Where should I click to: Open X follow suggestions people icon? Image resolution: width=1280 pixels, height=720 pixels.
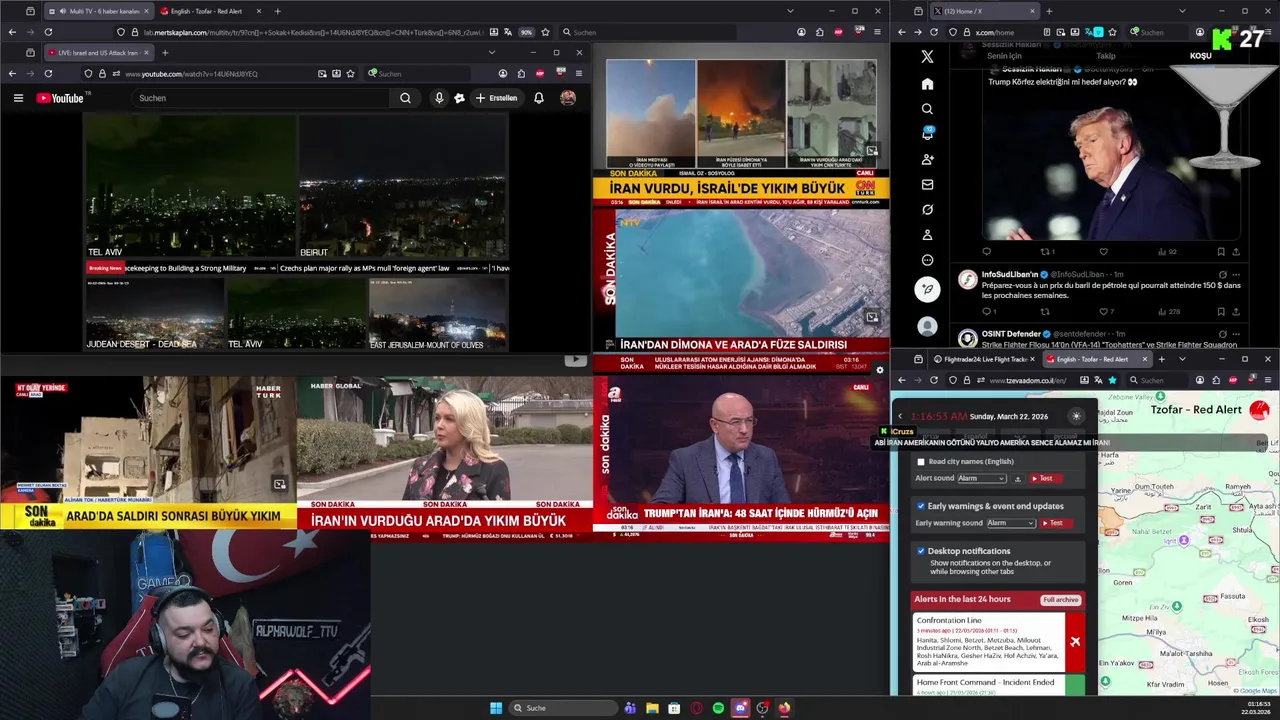[x=927, y=159]
